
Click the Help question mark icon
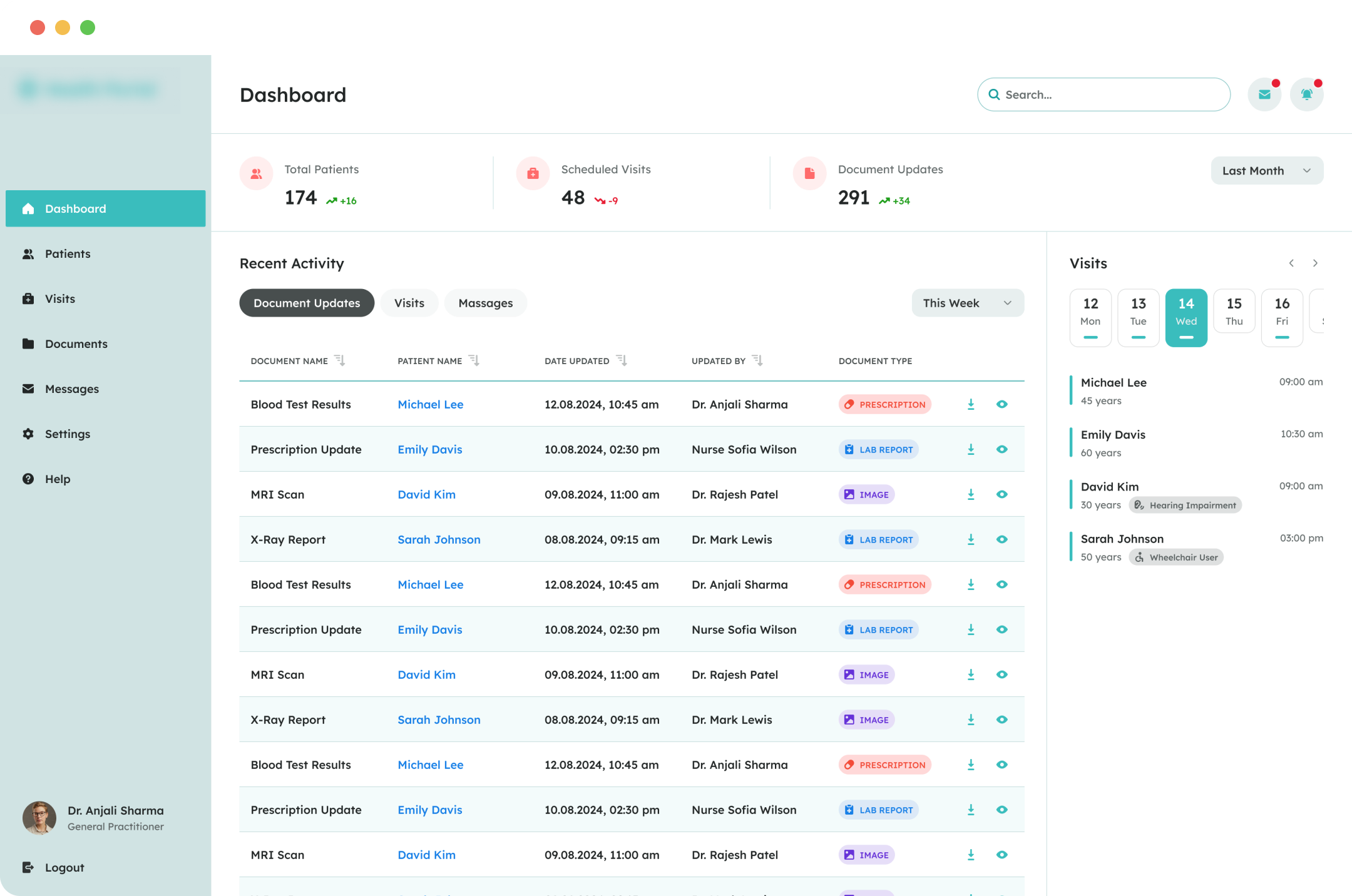[28, 479]
